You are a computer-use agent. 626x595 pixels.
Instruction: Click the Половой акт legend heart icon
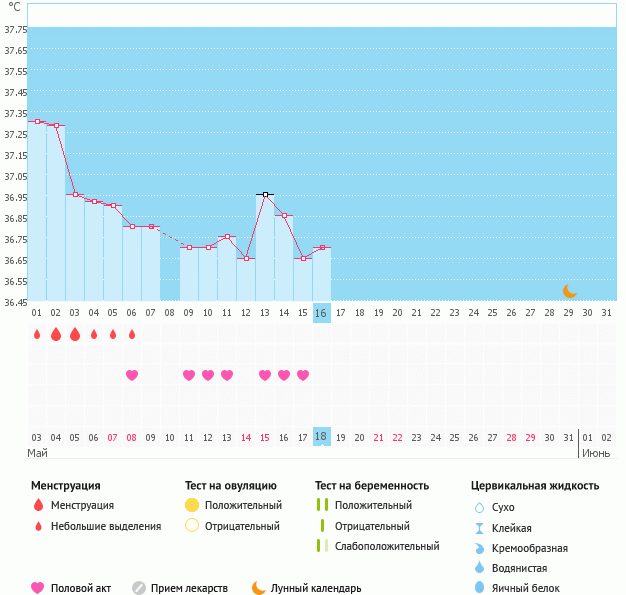[x=38, y=588]
